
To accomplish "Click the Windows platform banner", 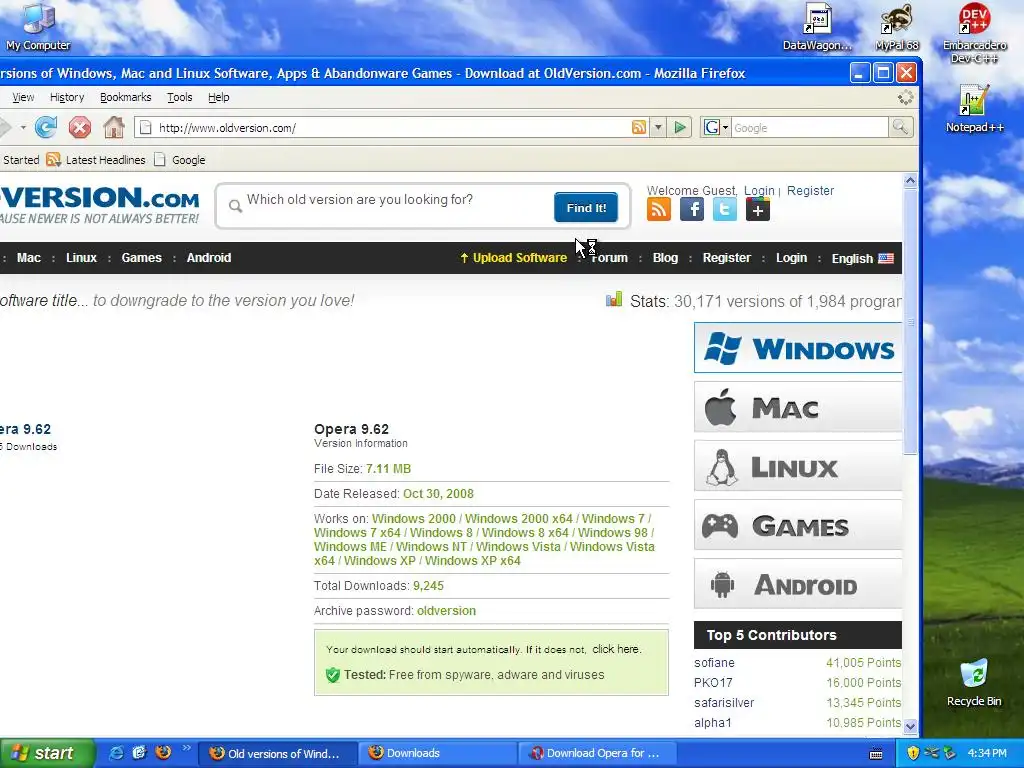I will coord(797,347).
